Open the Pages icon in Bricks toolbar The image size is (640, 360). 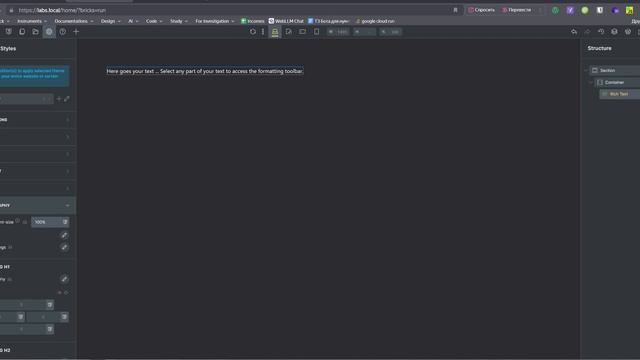click(22, 31)
